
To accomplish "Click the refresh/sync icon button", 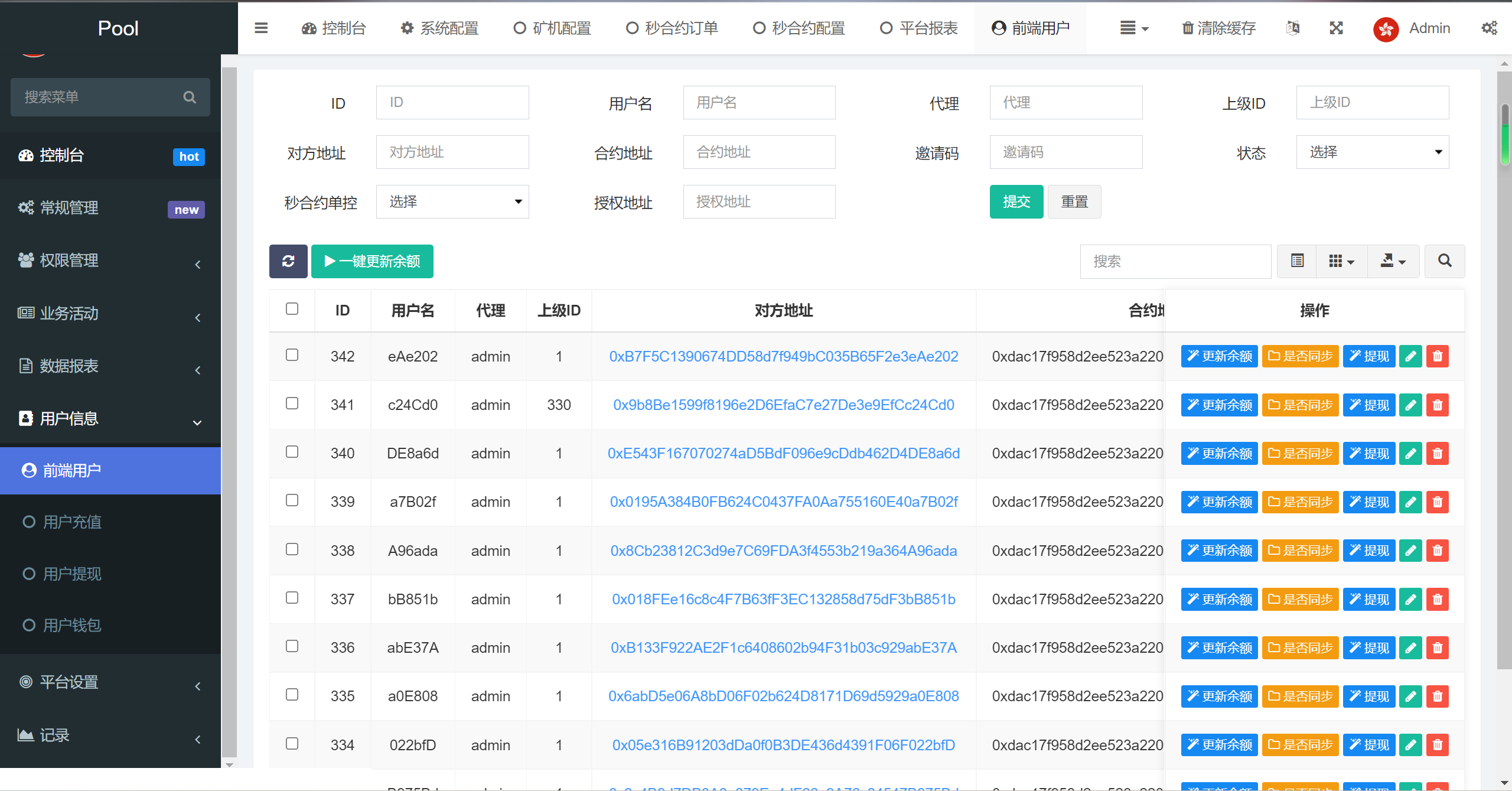I will 289,262.
